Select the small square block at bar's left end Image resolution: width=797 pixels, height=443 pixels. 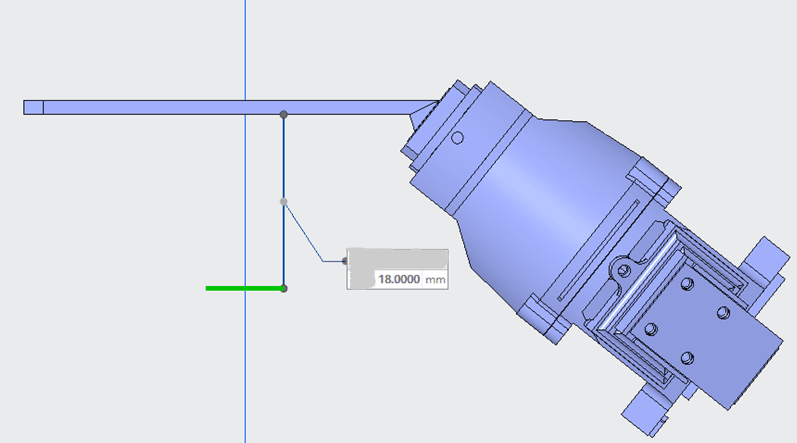(x=34, y=107)
